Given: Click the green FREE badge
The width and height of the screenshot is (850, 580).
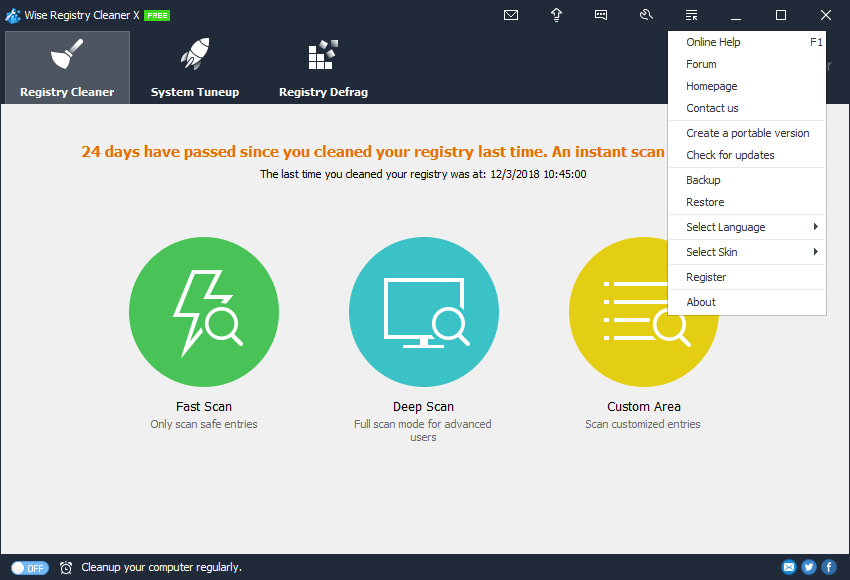Looking at the screenshot, I should 157,16.
